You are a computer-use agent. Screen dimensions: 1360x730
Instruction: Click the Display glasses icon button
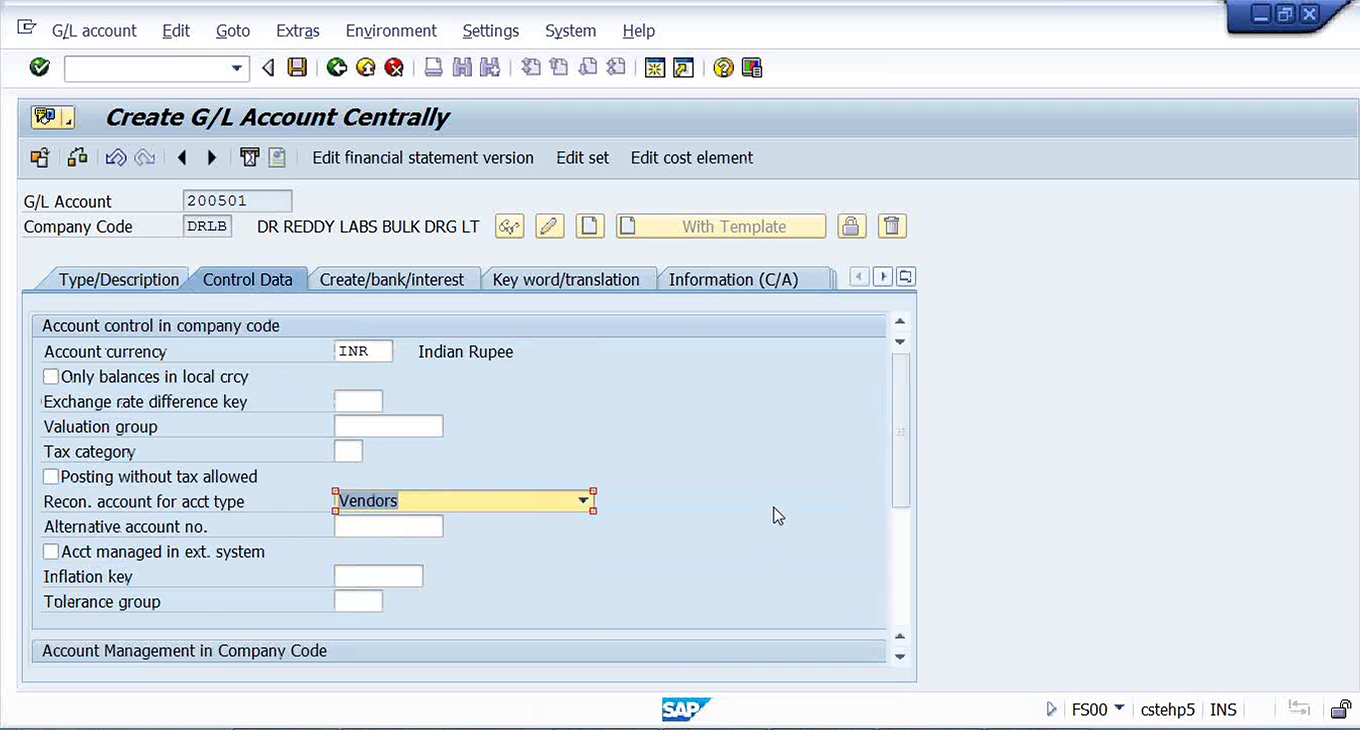coord(510,226)
